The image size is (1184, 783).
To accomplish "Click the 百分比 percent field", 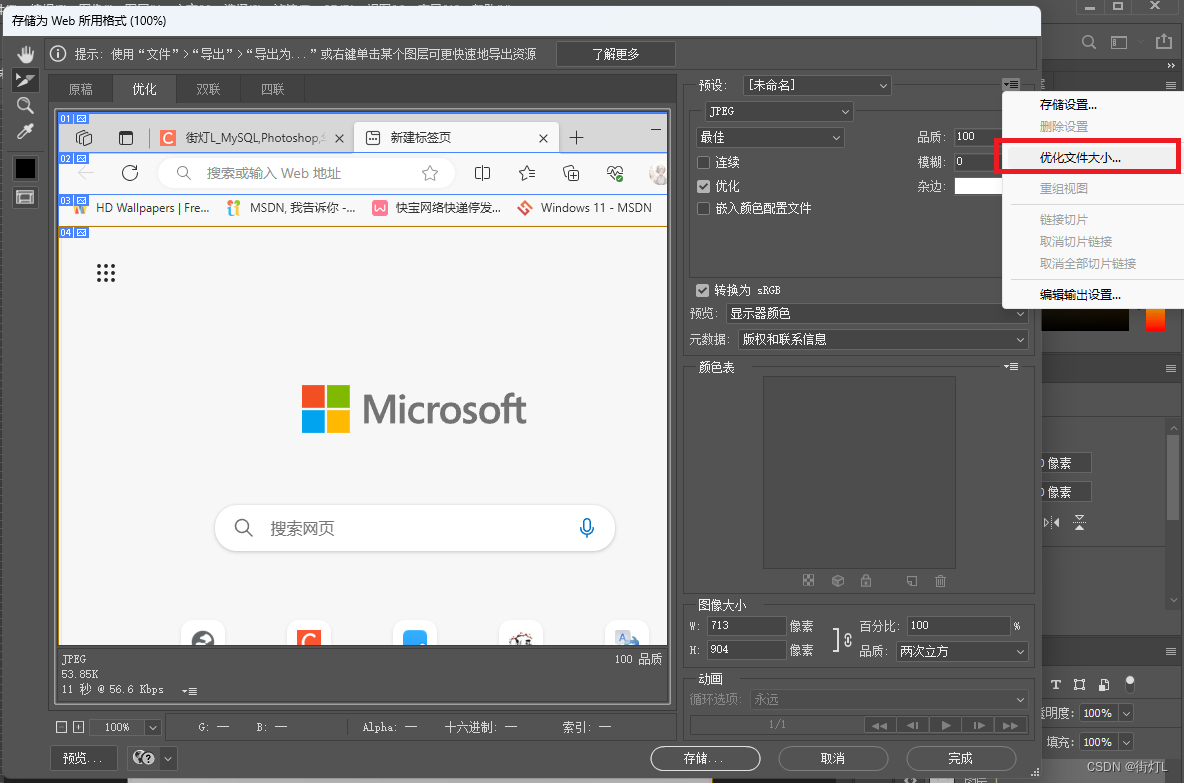I will (x=958, y=625).
